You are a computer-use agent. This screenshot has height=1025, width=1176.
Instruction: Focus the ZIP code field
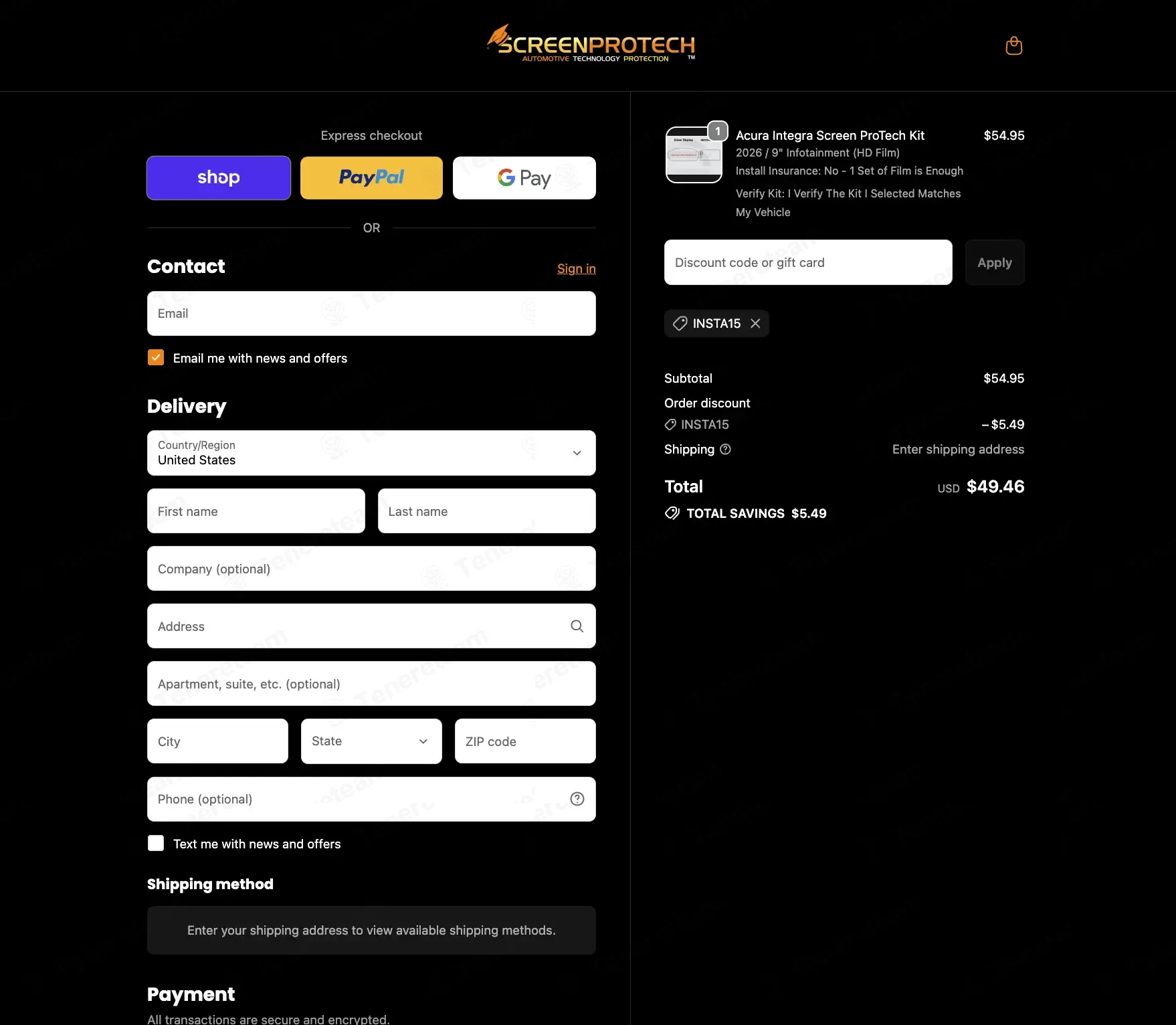[525, 741]
